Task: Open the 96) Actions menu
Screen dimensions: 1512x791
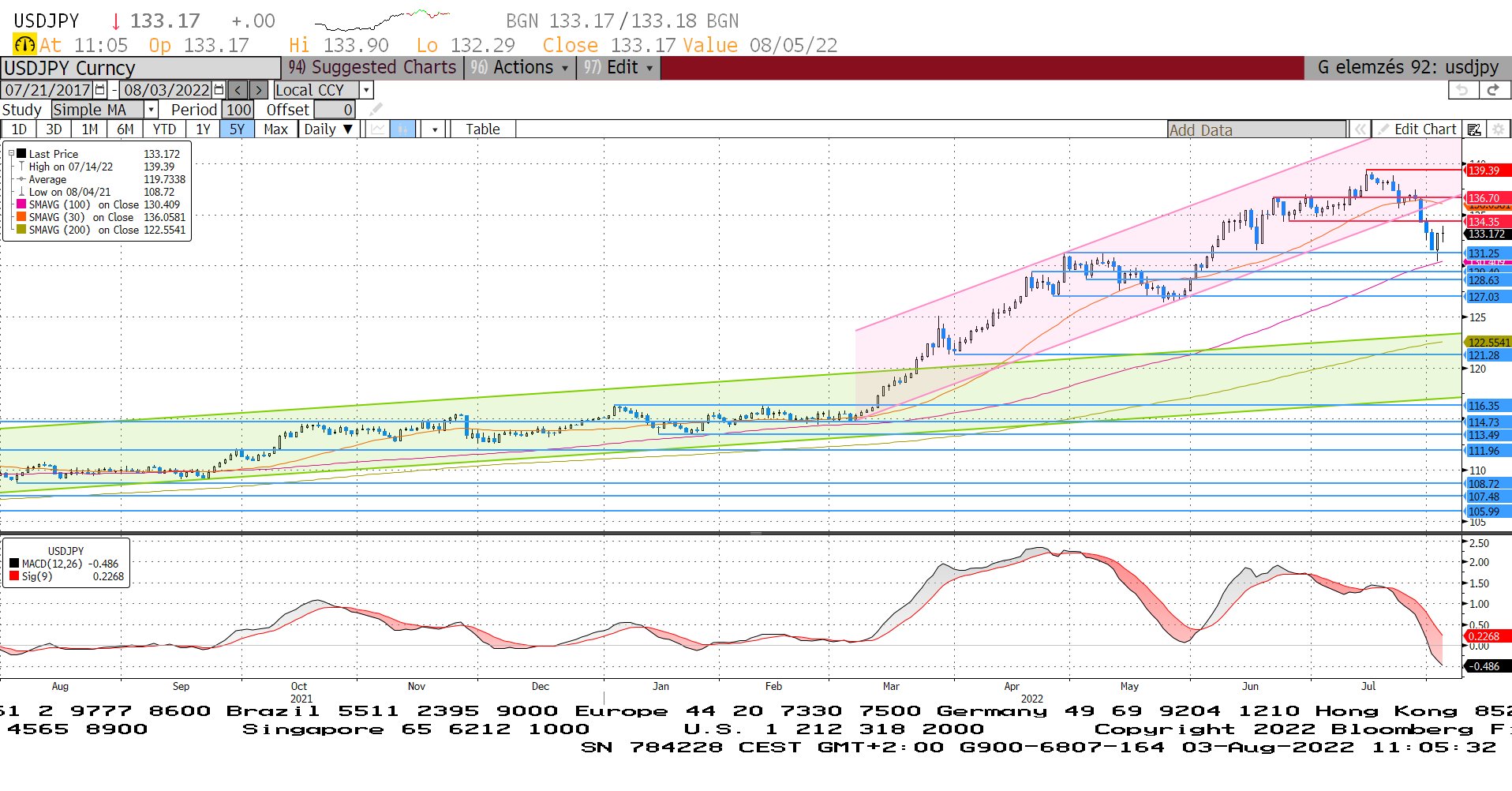Action: [x=518, y=68]
